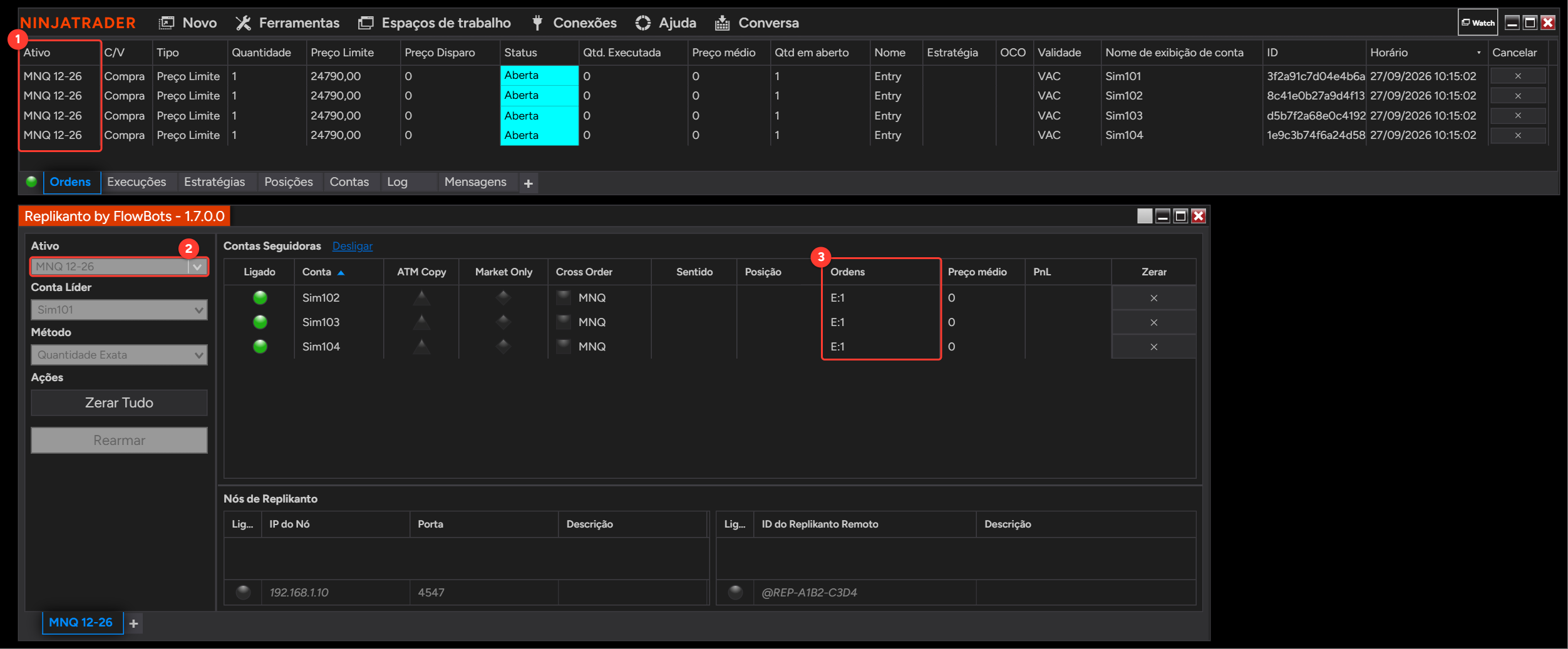The width and height of the screenshot is (1568, 649).
Task: Toggle ATM Copy for Sim102
Action: coord(421,298)
